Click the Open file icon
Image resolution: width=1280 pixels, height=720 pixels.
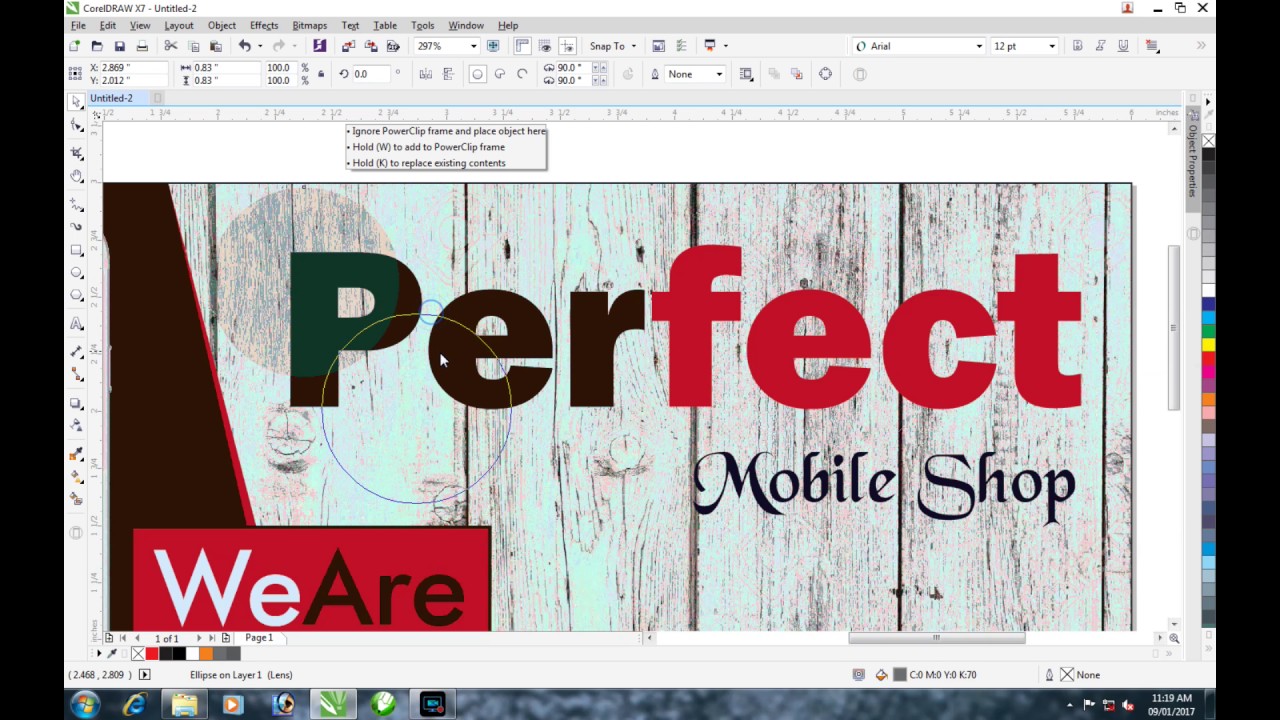pyautogui.click(x=97, y=46)
